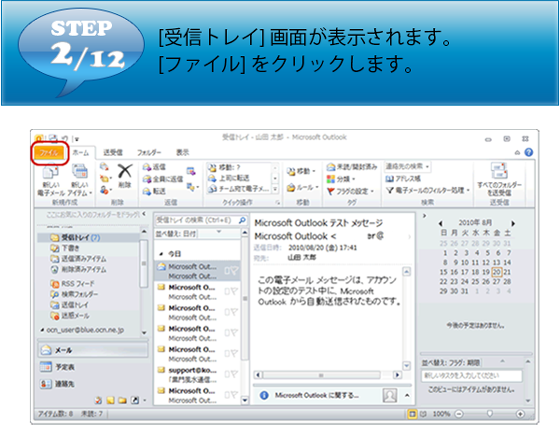Click the tasks icon in navigation pane
Viewport: 560px width, 425px height.
tap(99, 400)
